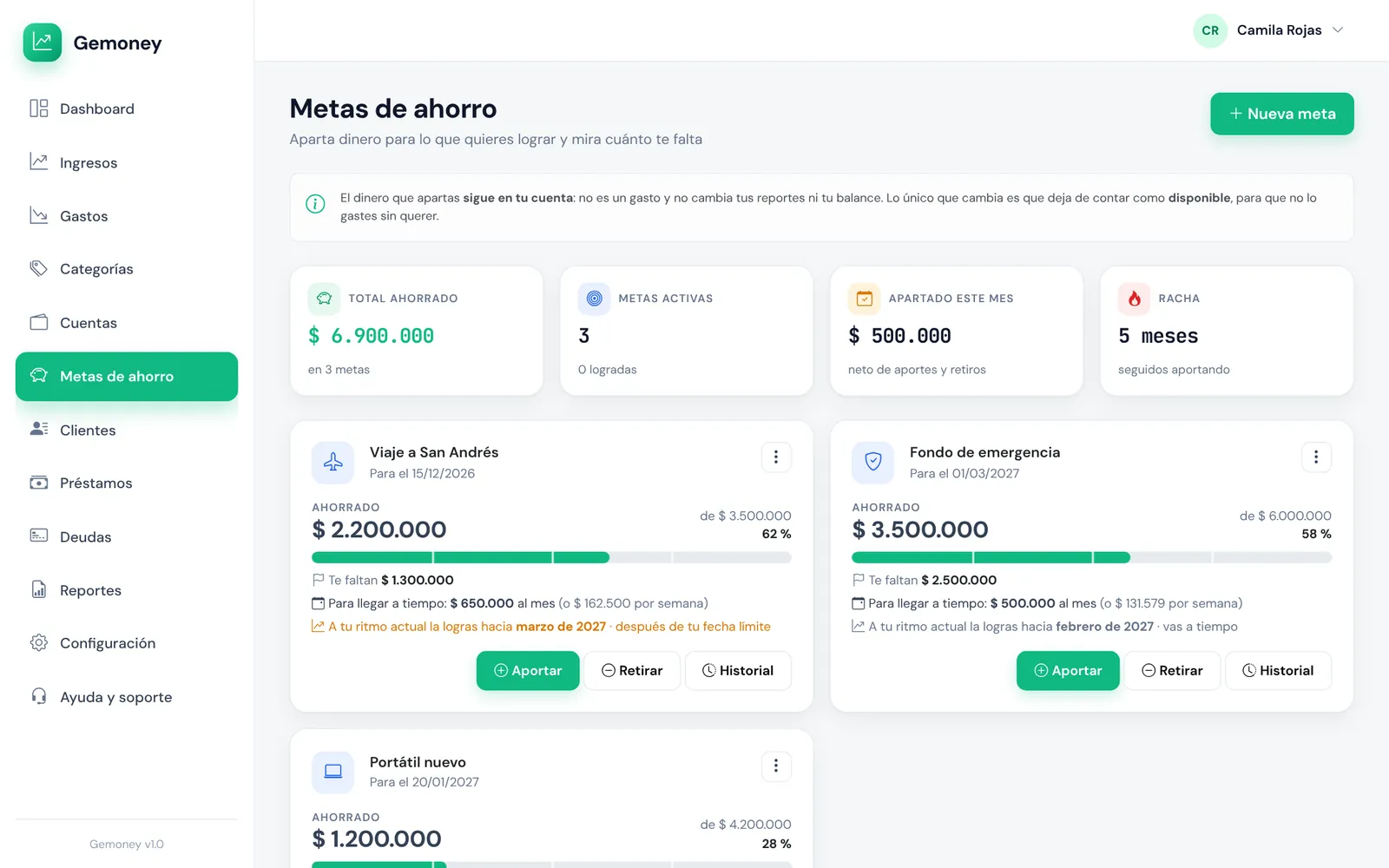The height and width of the screenshot is (868, 1389).
Task: Open options menu for Fondo de emergencia
Action: click(1316, 457)
